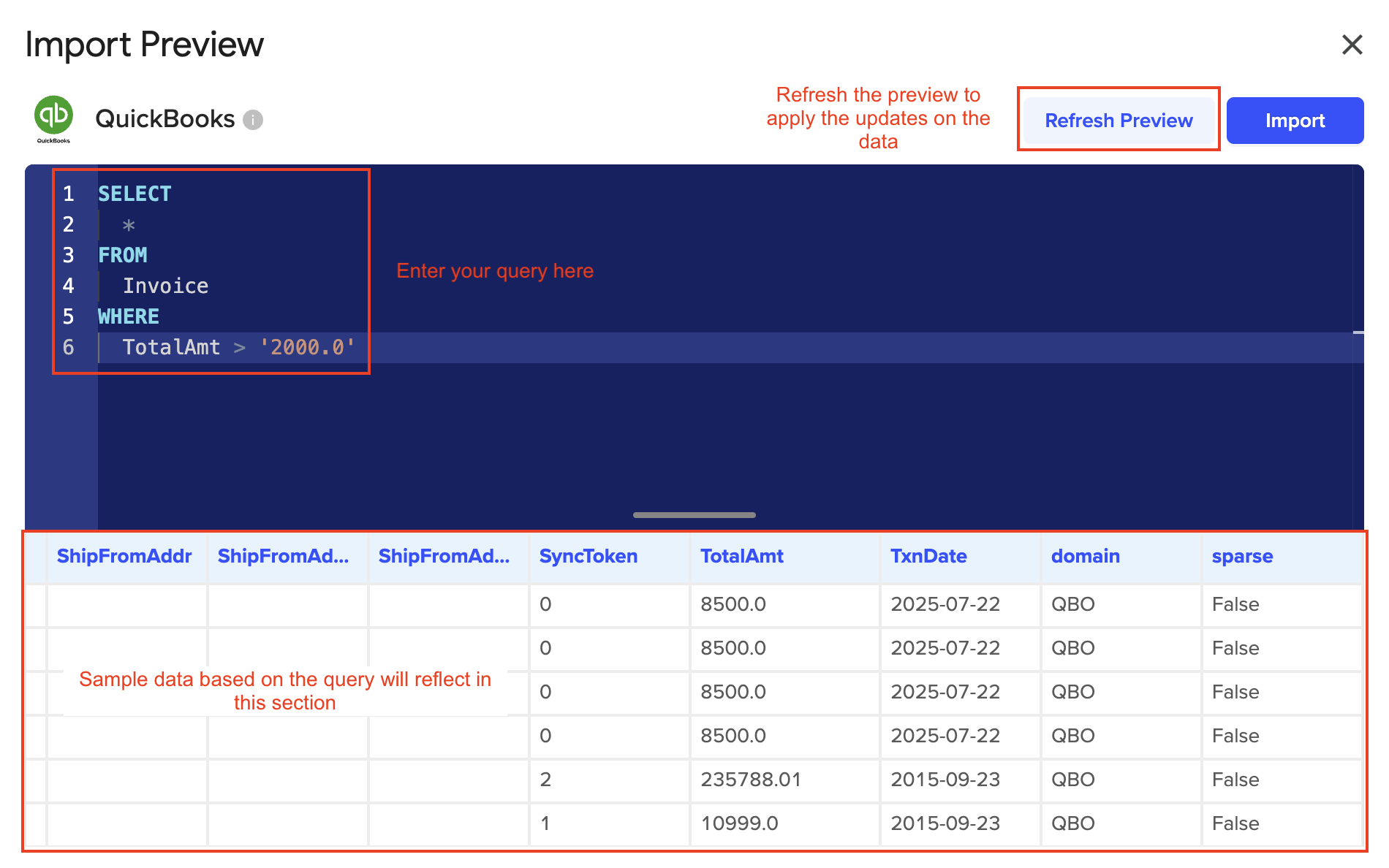The image size is (1389, 868).
Task: Select the row with TotalAmt 10999.0
Action: coord(739,823)
